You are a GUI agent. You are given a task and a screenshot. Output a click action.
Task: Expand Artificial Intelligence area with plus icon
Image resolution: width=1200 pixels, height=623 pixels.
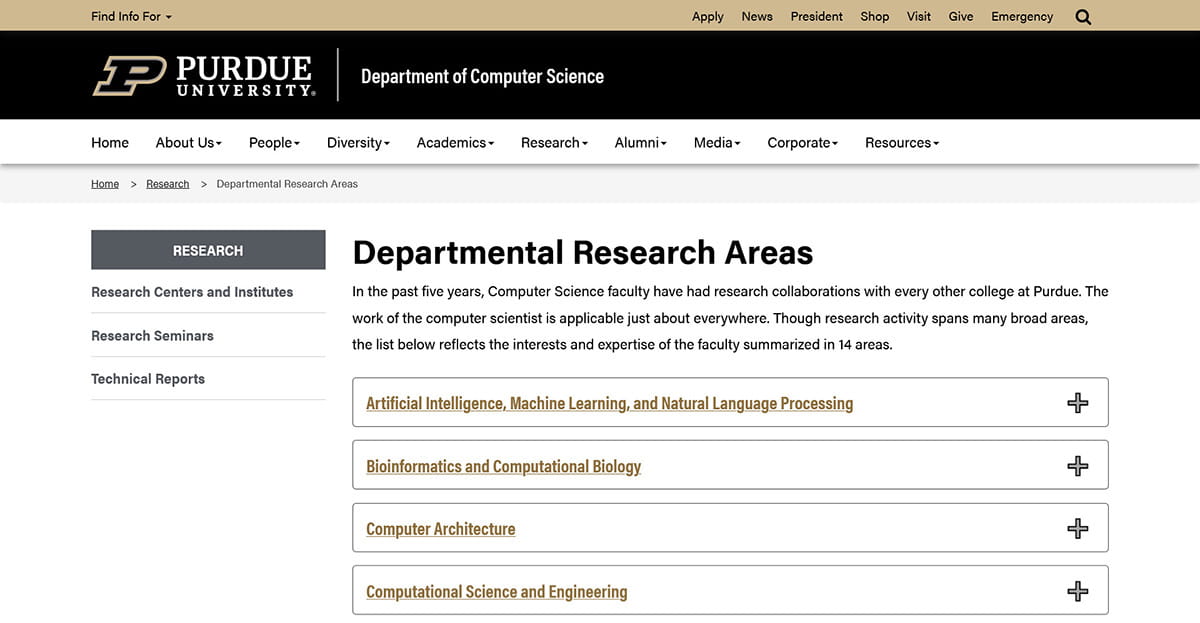1078,402
